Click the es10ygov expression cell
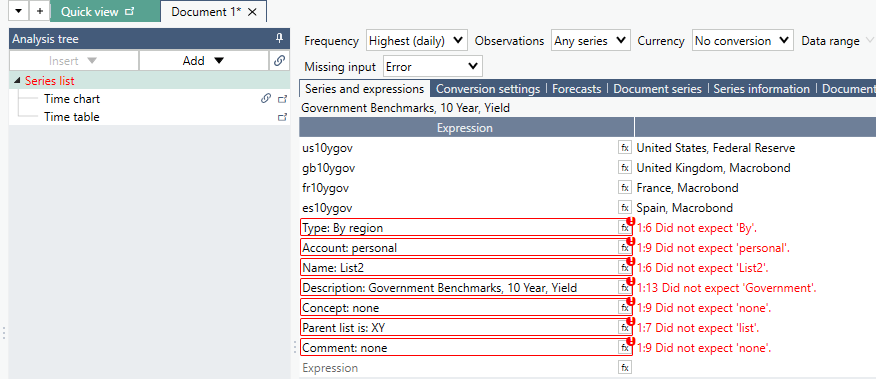The width and height of the screenshot is (876, 379). click(458, 208)
